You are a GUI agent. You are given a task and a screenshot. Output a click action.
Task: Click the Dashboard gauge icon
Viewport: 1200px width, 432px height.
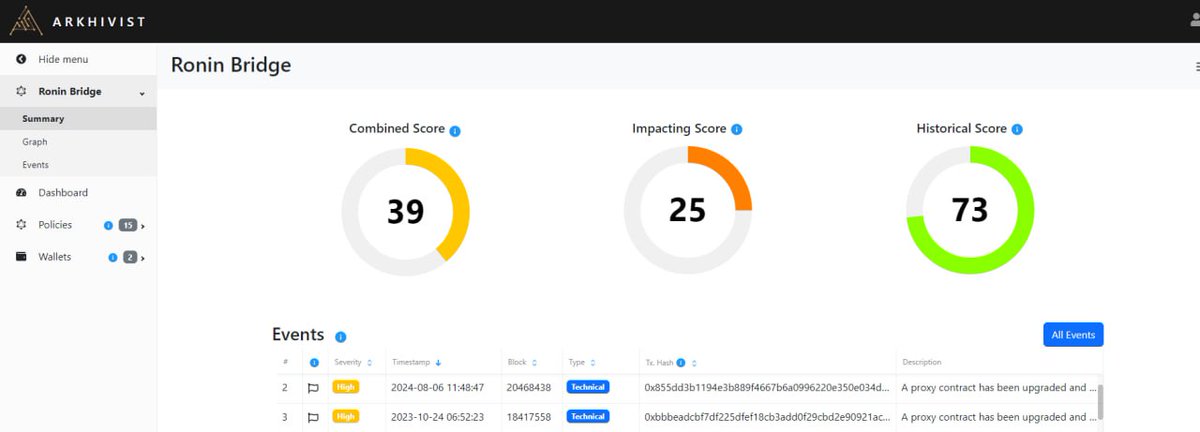click(x=21, y=192)
